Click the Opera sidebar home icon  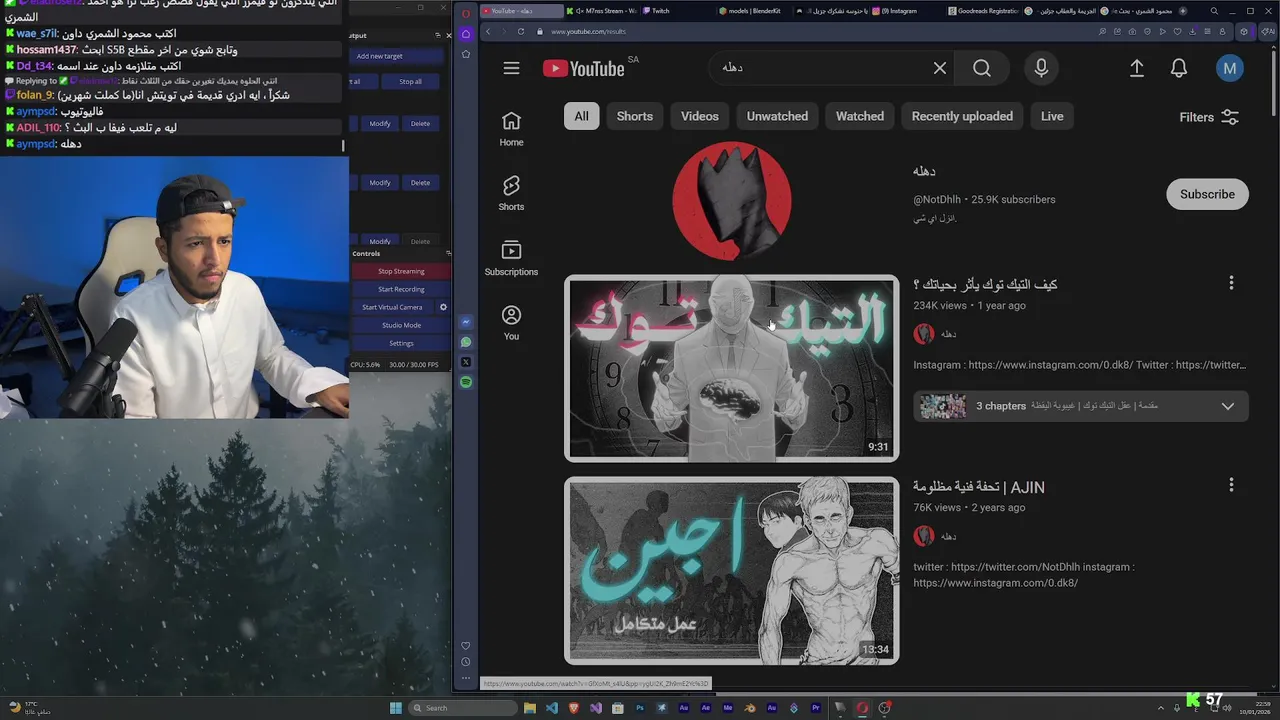coord(466,34)
